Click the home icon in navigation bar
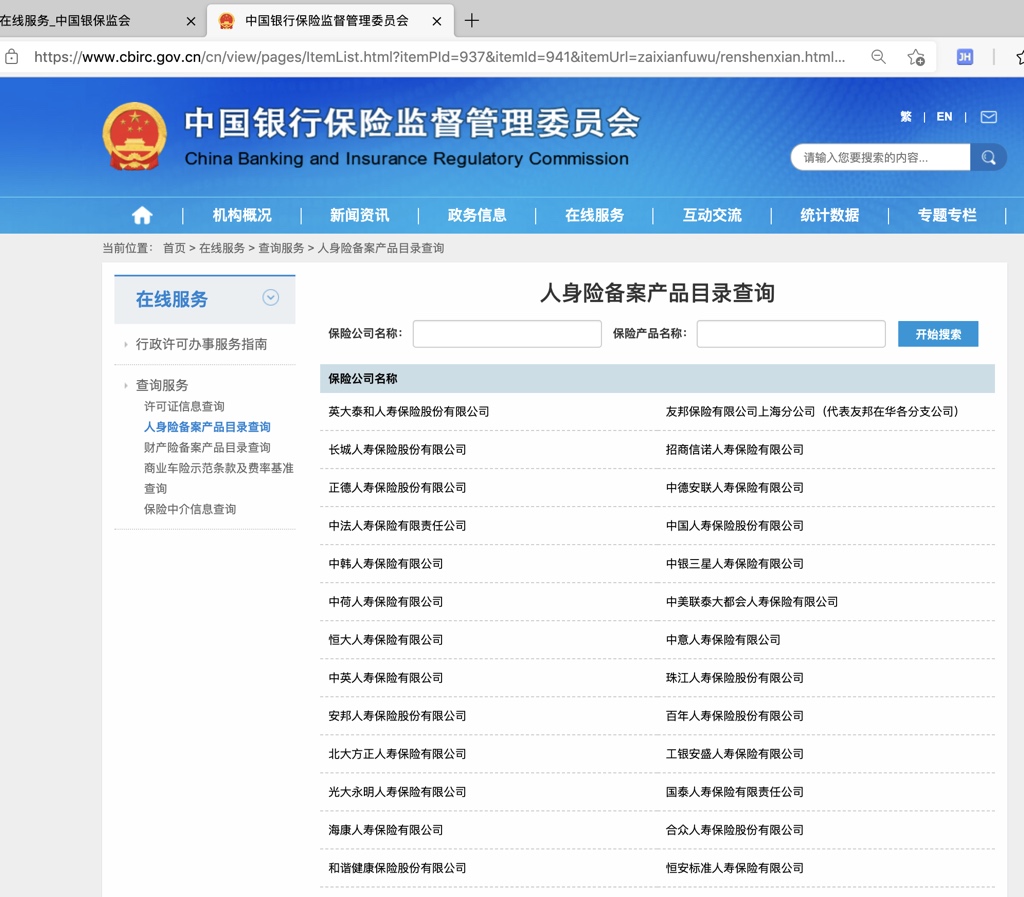The height and width of the screenshot is (897, 1024). 142,215
